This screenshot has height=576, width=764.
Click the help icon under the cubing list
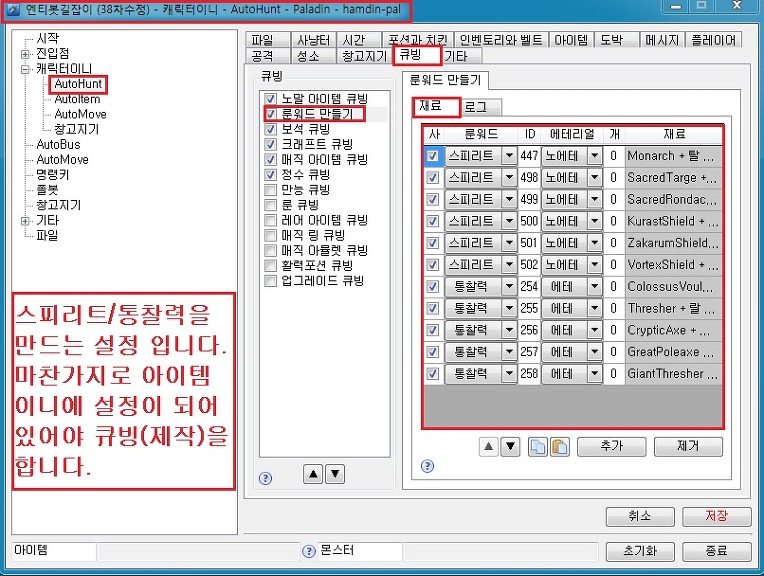click(x=266, y=478)
